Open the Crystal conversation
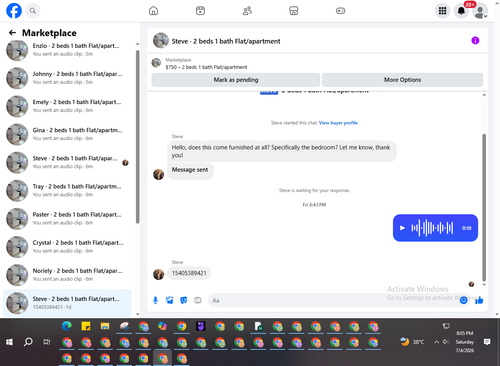 click(x=68, y=247)
